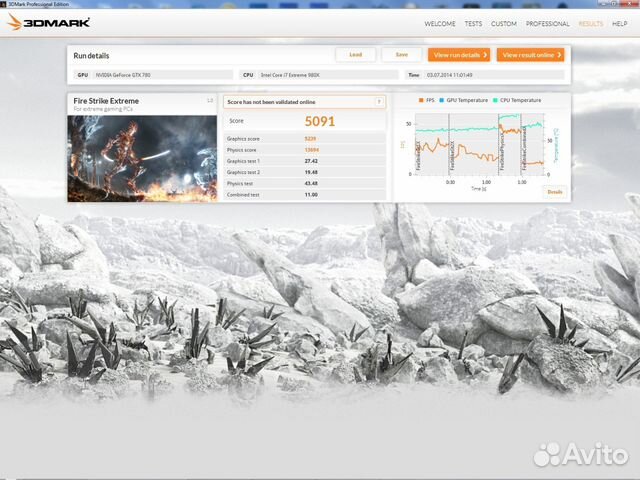
Task: Select the CPU name field
Action: click(x=329, y=75)
